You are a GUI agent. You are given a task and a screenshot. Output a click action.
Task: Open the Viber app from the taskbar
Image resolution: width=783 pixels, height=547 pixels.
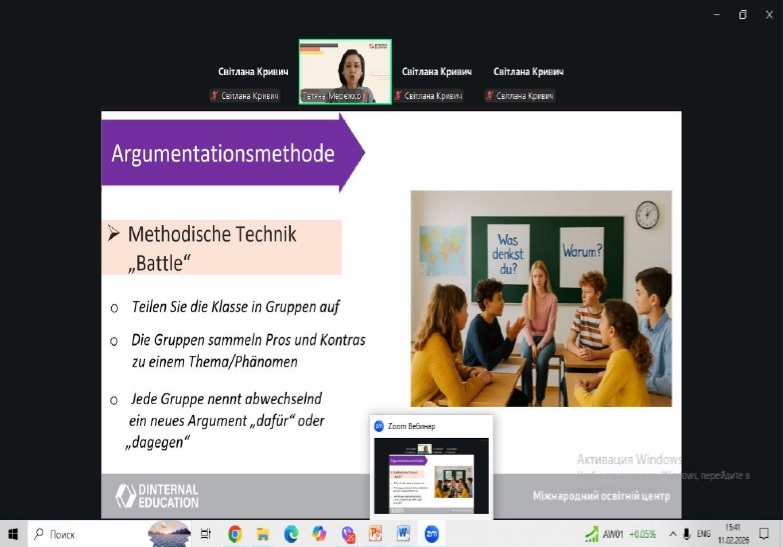coord(348,534)
